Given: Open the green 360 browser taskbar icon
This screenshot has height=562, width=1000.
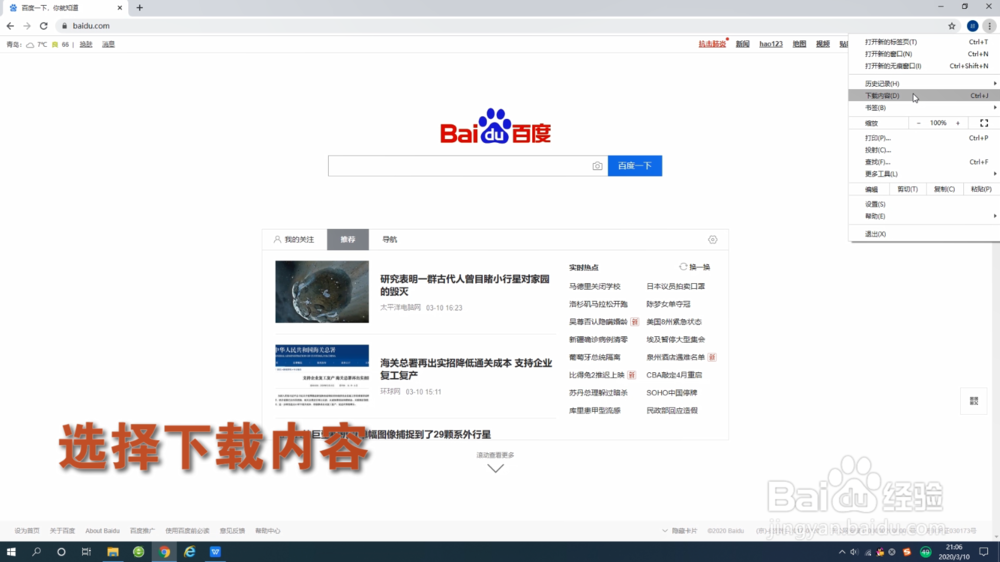Looking at the screenshot, I should pyautogui.click(x=138, y=552).
